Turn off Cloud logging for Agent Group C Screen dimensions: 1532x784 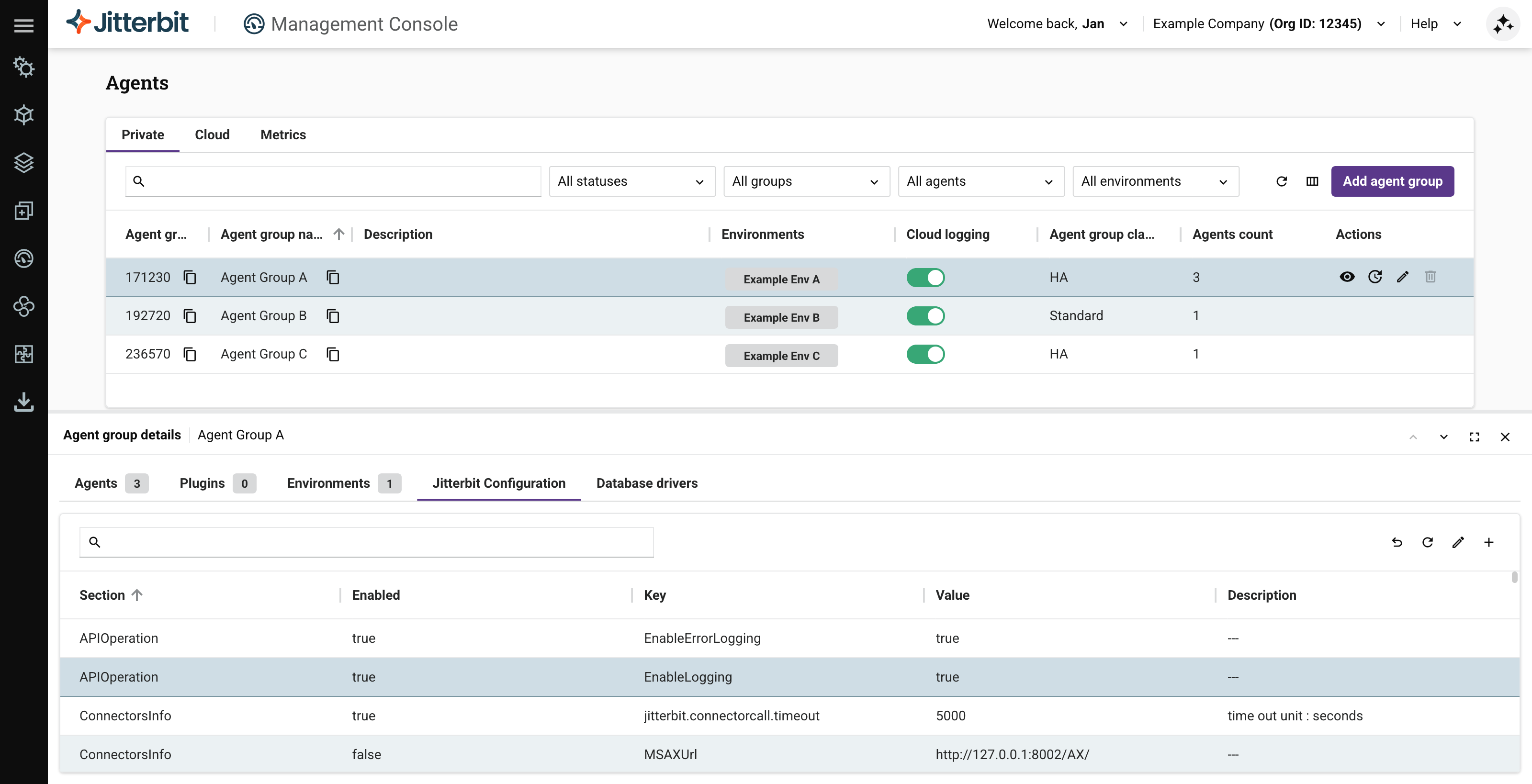(x=925, y=354)
